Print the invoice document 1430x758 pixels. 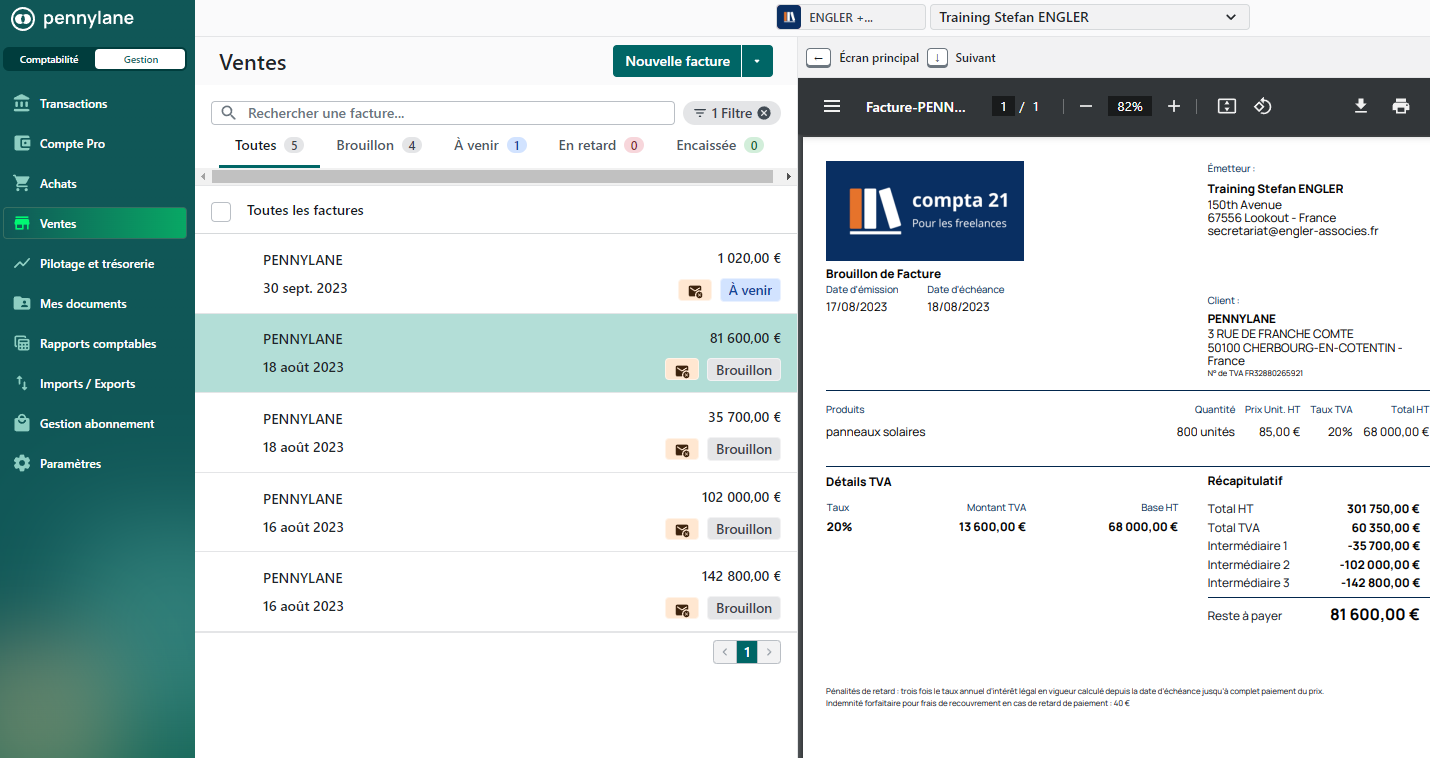click(x=1401, y=106)
